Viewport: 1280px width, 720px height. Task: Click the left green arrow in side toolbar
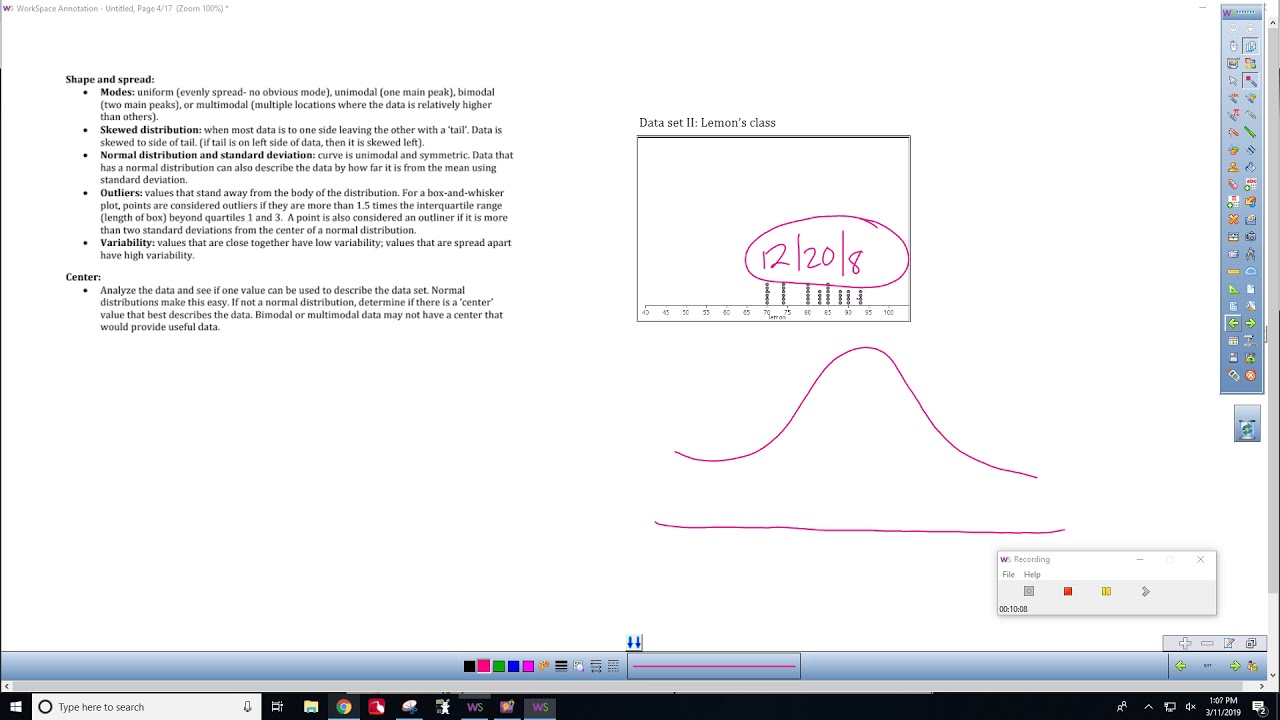coord(1233,323)
